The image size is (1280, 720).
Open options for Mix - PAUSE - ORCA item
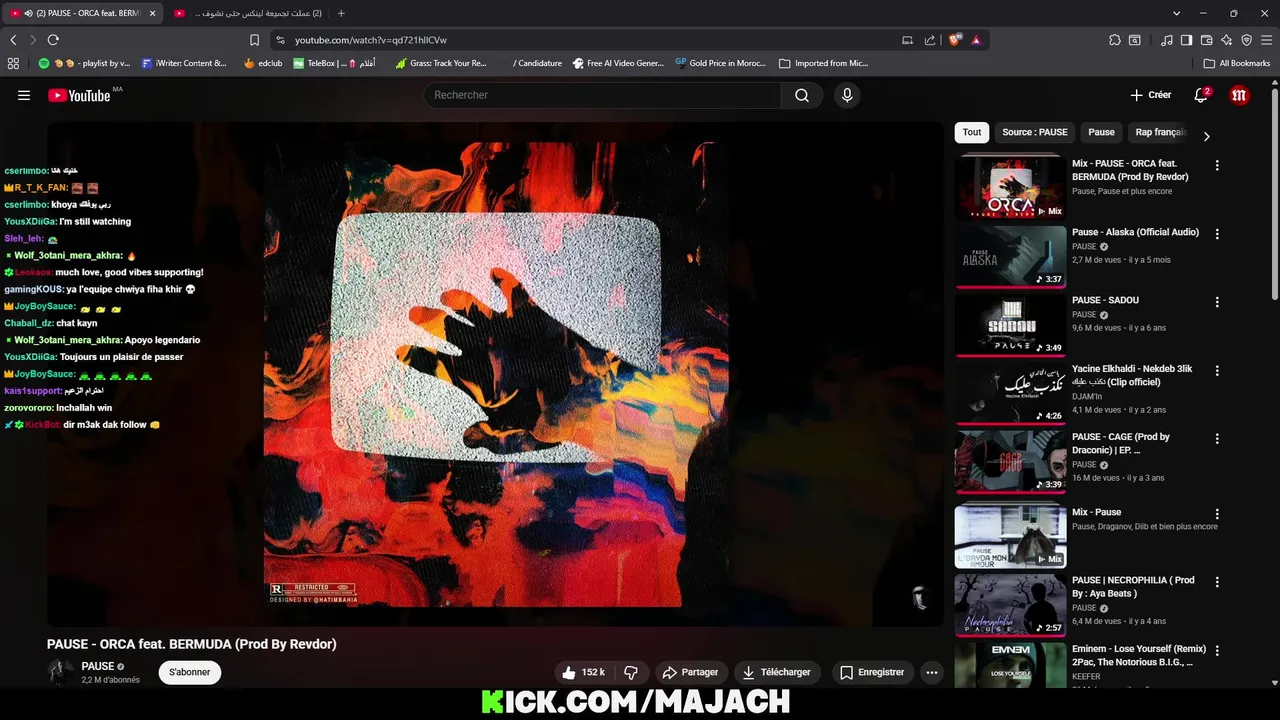pos(1217,165)
